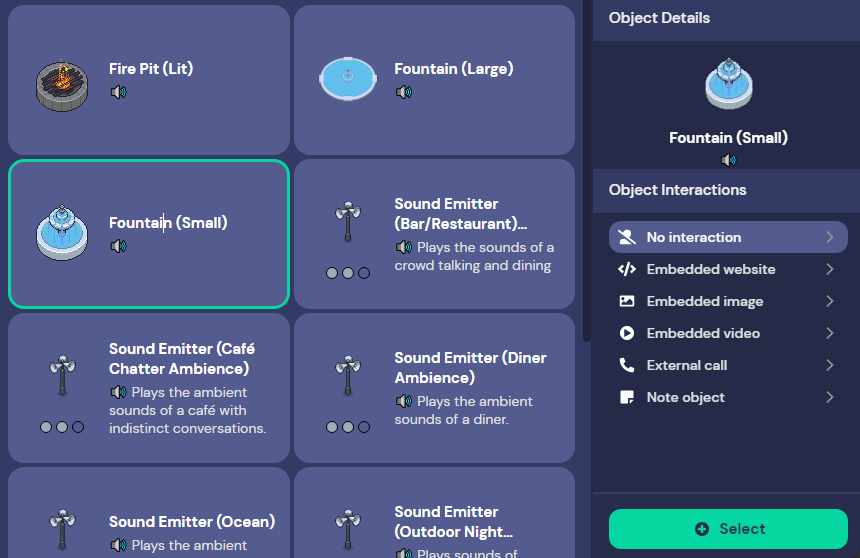Screen dimensions: 860x558
Task: Click the green Select button
Action: (x=728, y=529)
